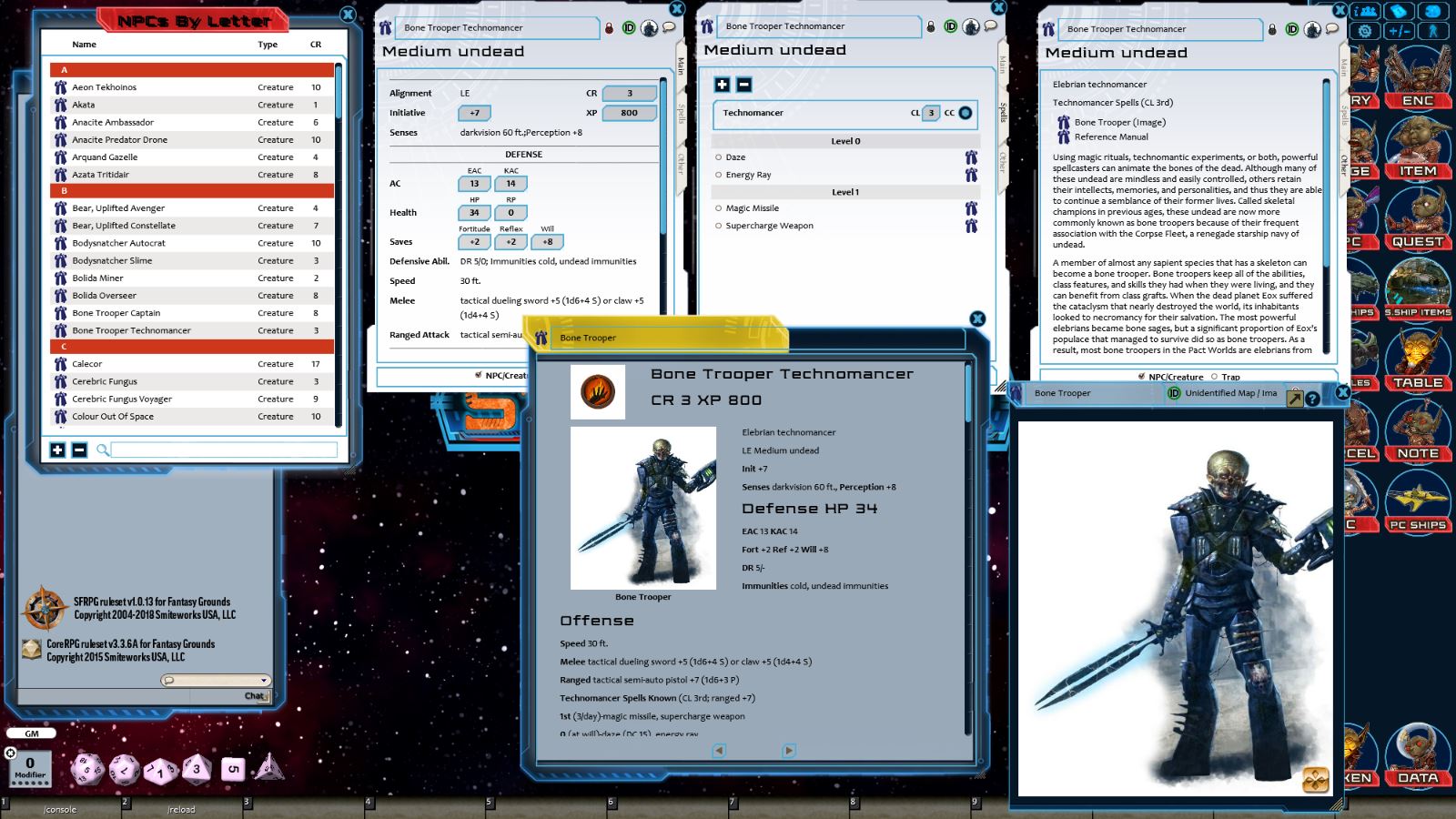Enable the NPC/Creature filter checkbox

(1141, 377)
